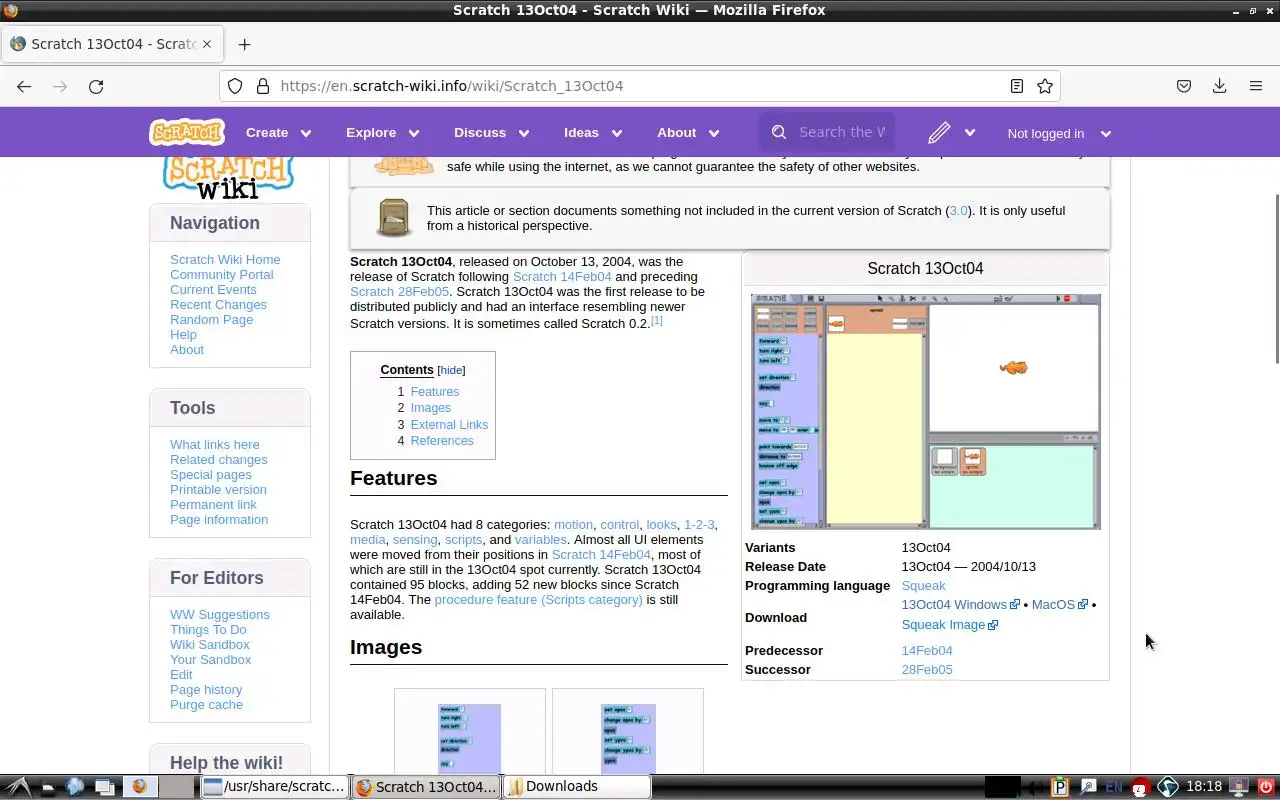Jump to Features in Contents
The height and width of the screenshot is (800, 1280).
[x=435, y=392]
